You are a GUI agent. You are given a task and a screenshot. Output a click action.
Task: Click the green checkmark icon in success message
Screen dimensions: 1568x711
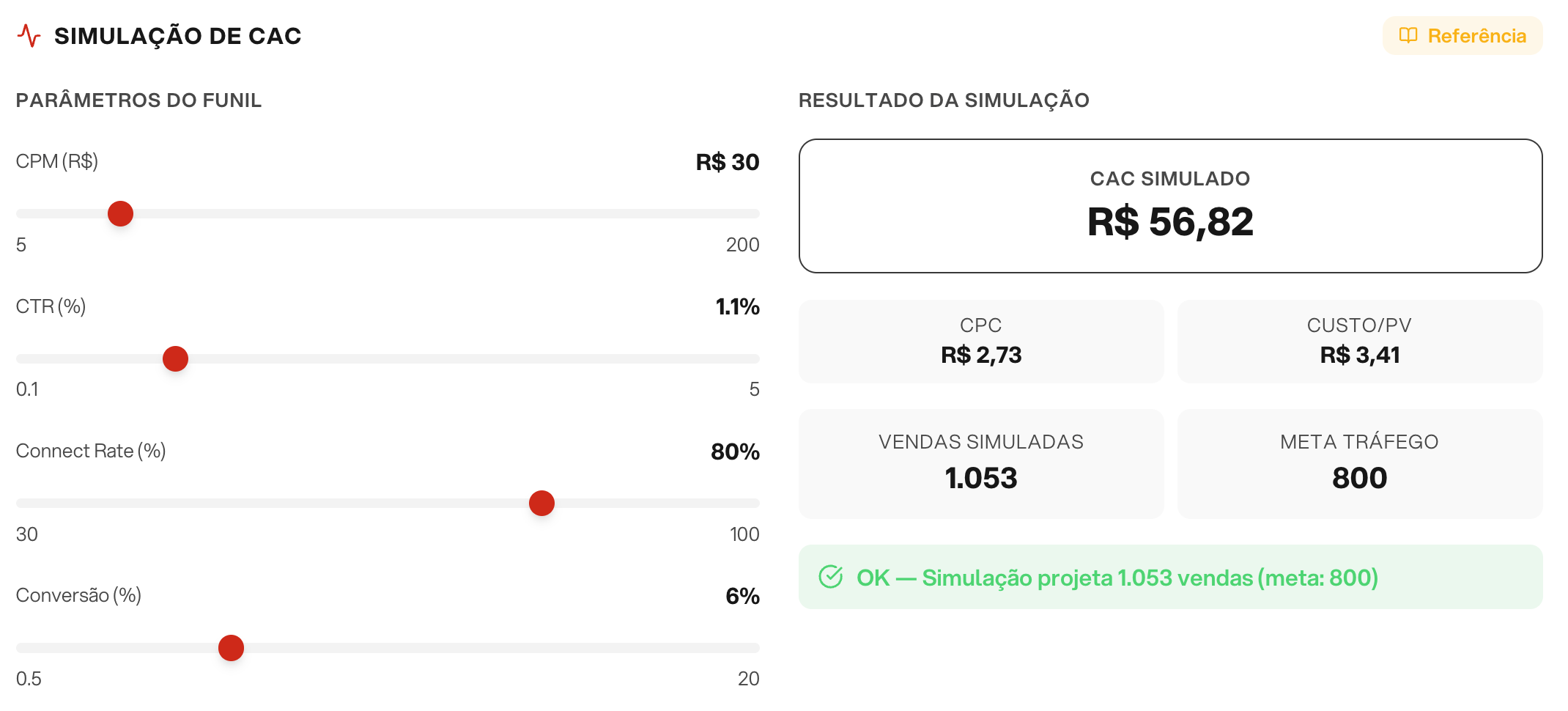click(x=832, y=578)
